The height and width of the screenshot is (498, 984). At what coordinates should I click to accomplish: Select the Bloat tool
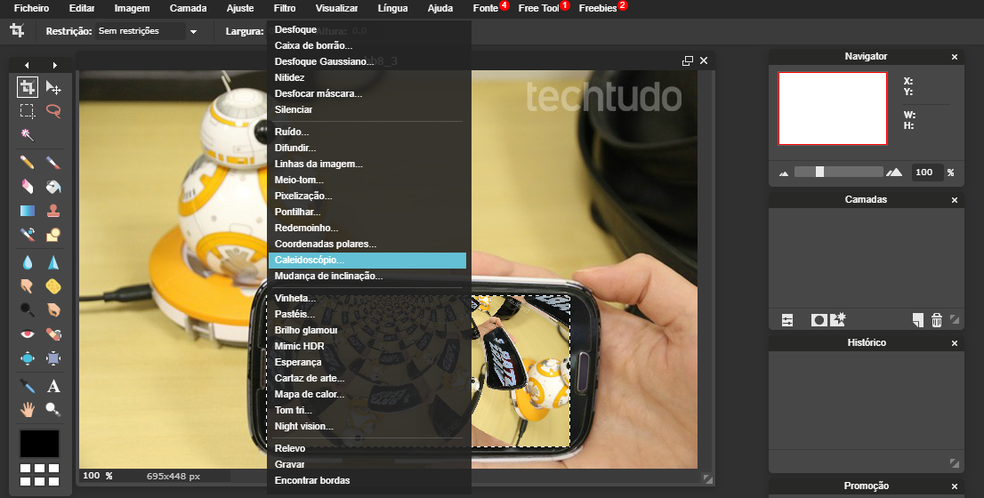point(27,358)
